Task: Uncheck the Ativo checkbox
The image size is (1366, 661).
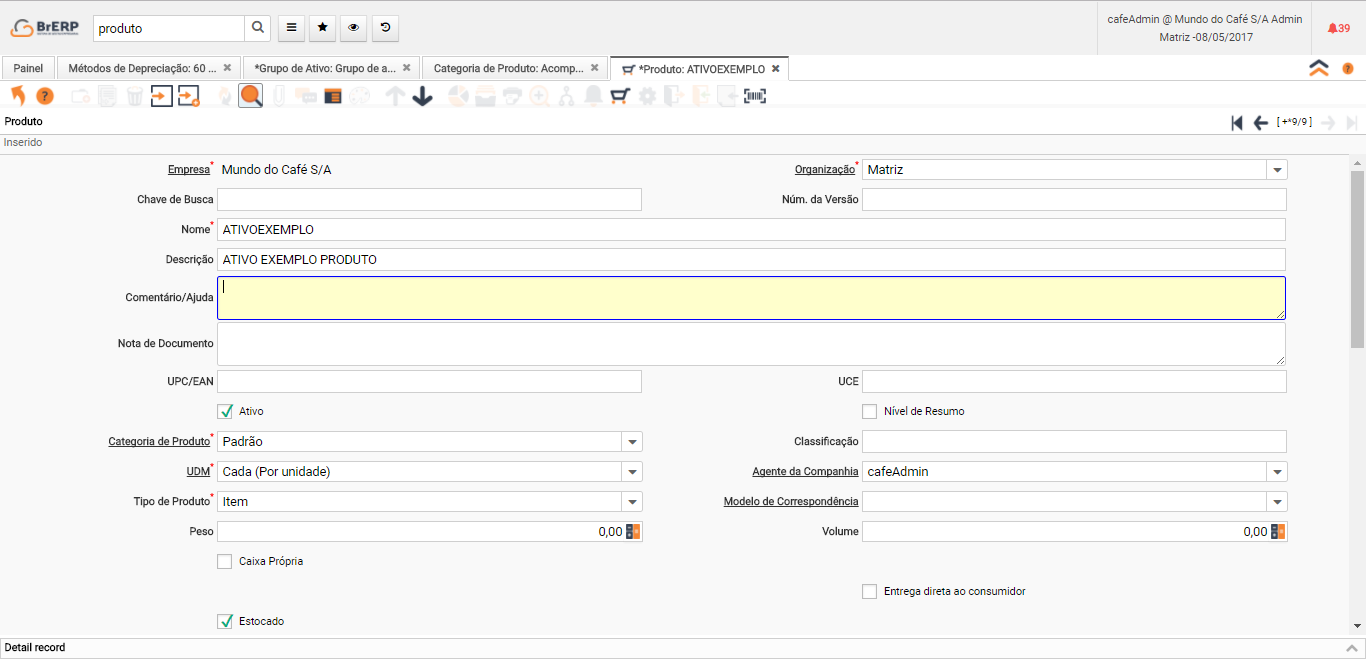Action: (225, 411)
